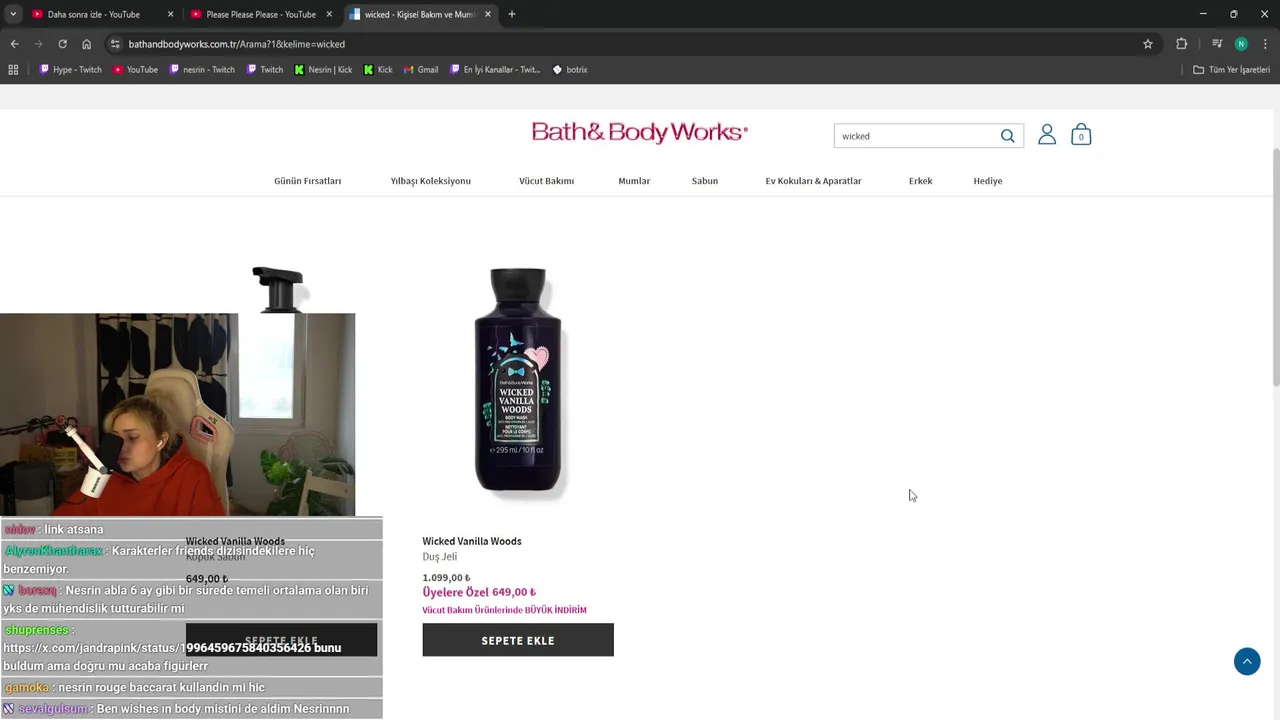Viewport: 1280px width, 720px height.
Task: Open the botrix bookmark
Action: coord(570,70)
